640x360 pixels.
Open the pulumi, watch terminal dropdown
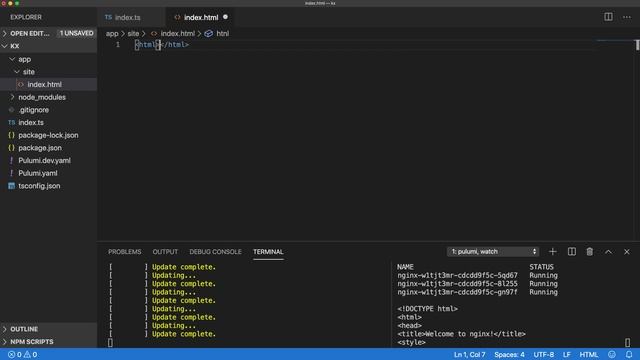tap(493, 251)
